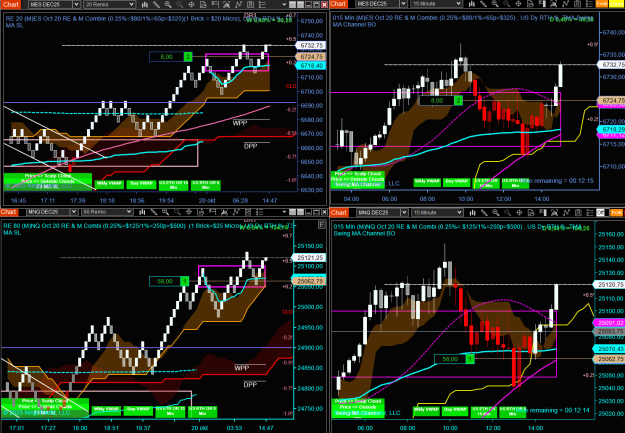Click zoom in magnifier in MES Renko chart

coord(168,4)
